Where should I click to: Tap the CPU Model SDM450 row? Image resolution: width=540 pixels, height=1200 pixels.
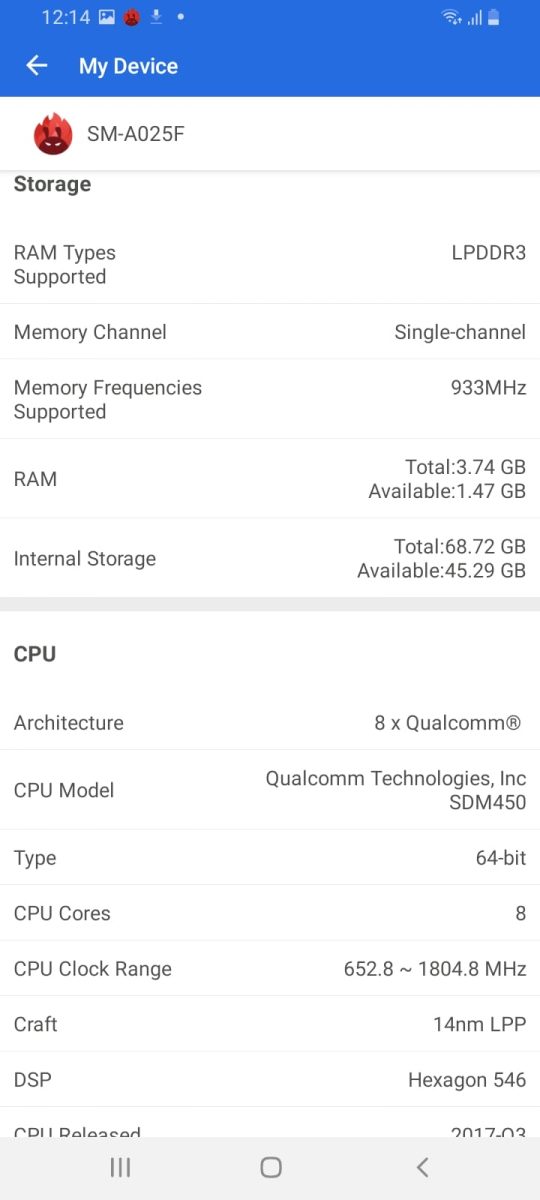[x=270, y=790]
